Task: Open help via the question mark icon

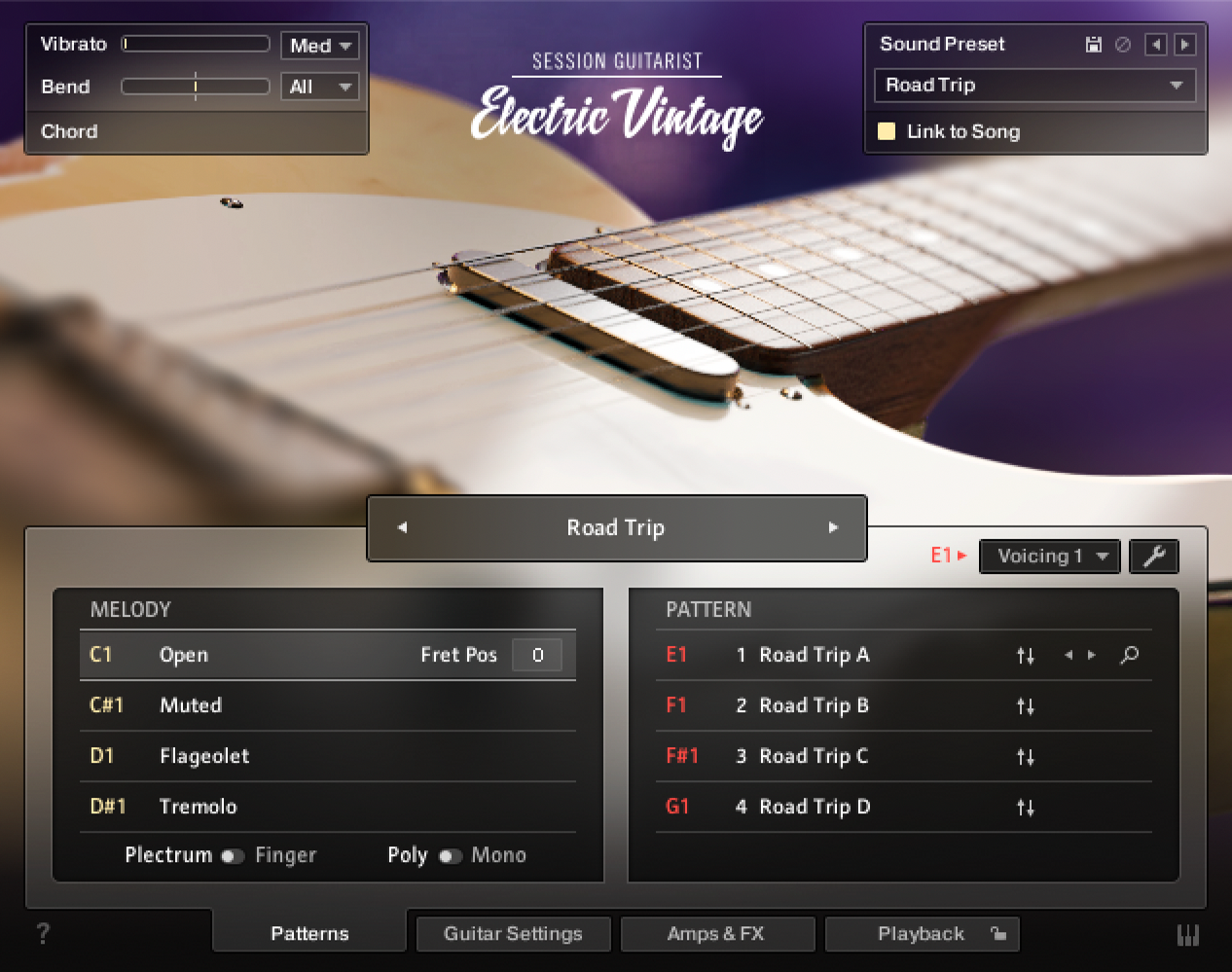Action: tap(43, 933)
